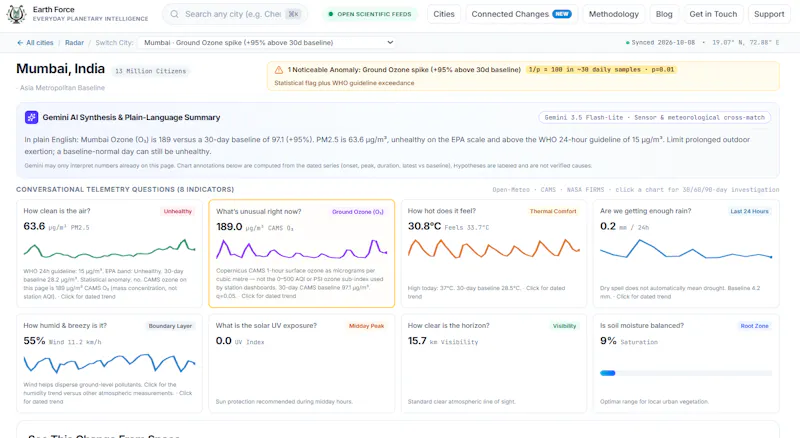Screen dimensions: 800x438
Task: Open the temperature trend chart
Action: (493, 248)
